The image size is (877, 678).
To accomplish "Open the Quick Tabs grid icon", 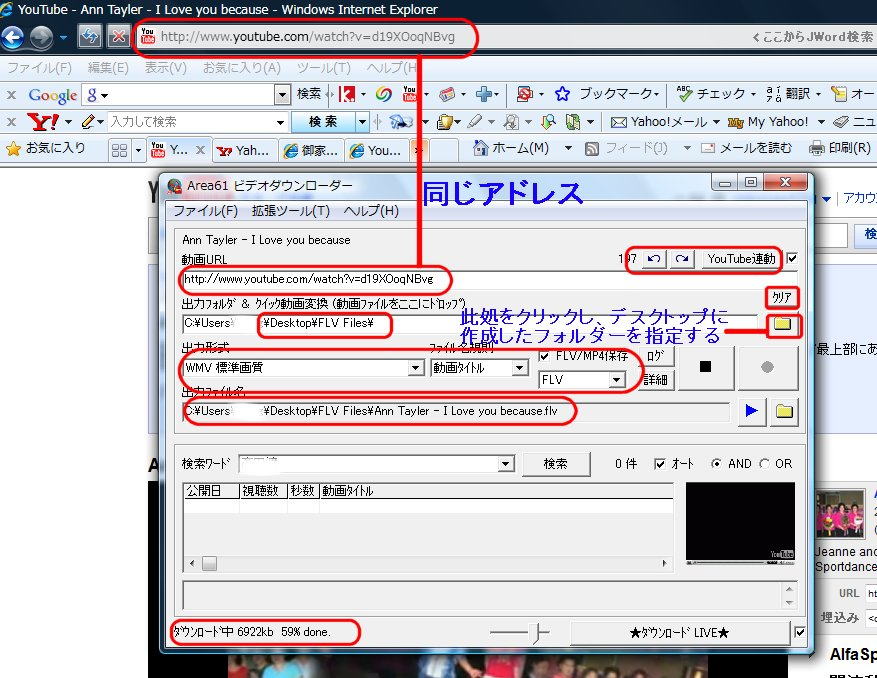I will (x=119, y=150).
